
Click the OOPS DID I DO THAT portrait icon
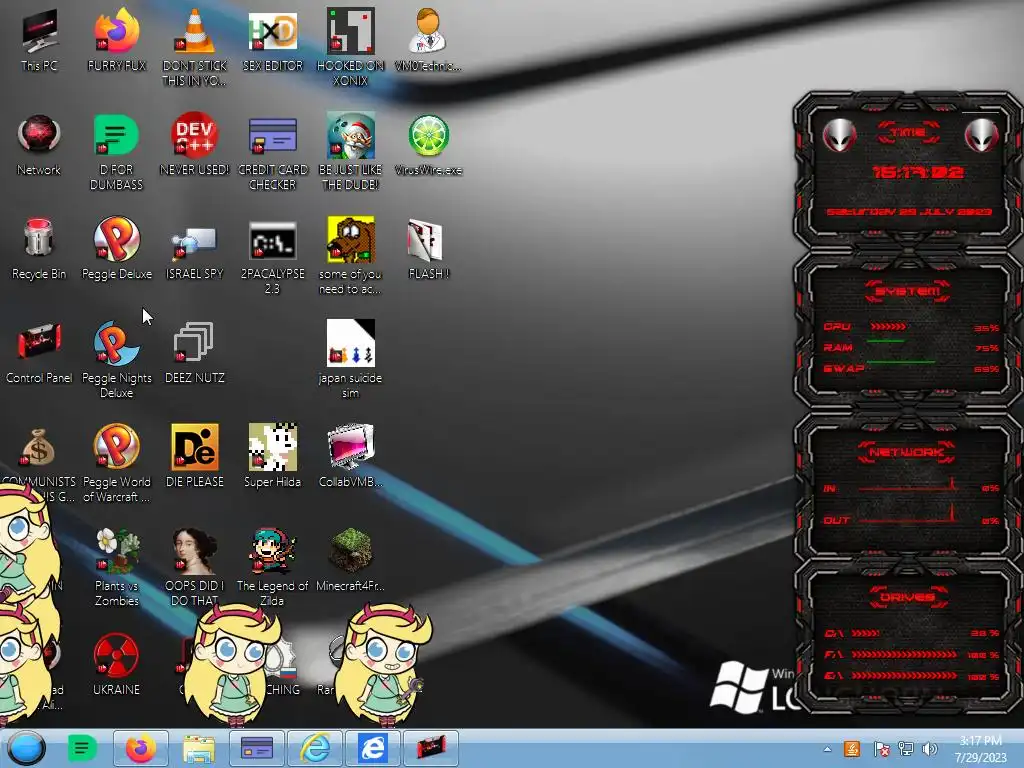[x=195, y=567]
